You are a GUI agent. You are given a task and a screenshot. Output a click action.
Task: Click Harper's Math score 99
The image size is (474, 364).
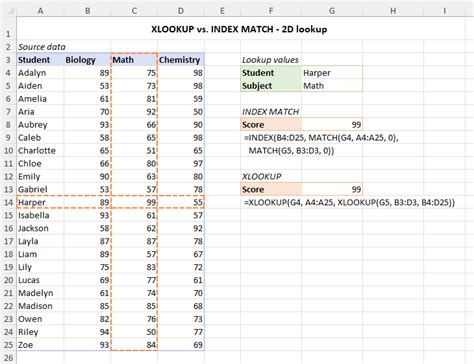pyautogui.click(x=134, y=202)
